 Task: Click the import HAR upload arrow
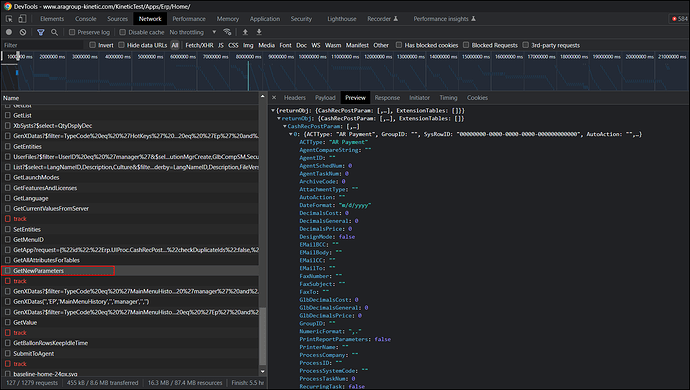pos(245,32)
